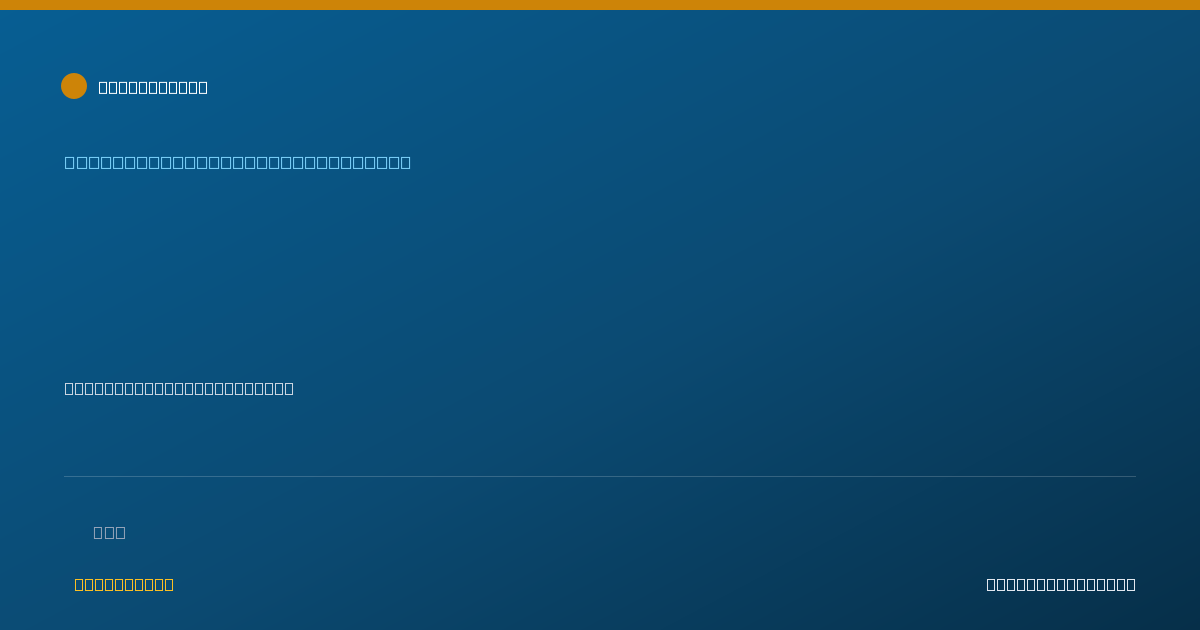1200x630 pixels.
Task: Click the short grey label below the divider
Action: click(x=109, y=532)
